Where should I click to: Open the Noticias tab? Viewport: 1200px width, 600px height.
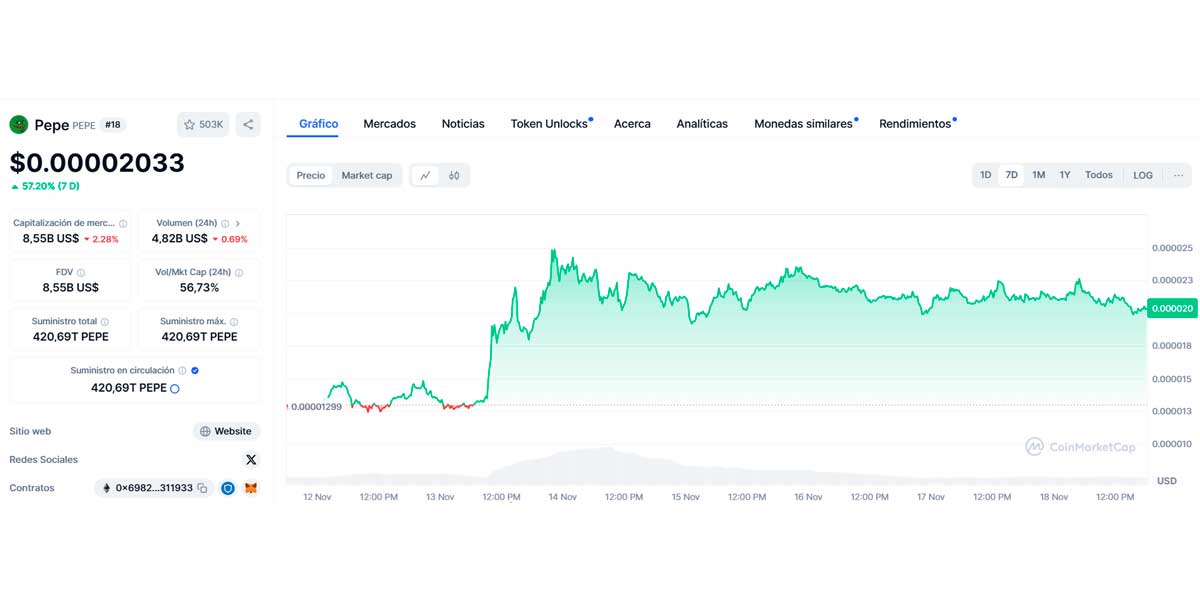click(463, 124)
